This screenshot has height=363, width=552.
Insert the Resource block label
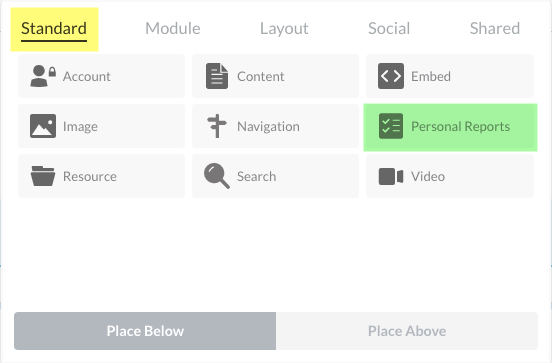pyautogui.click(x=90, y=176)
